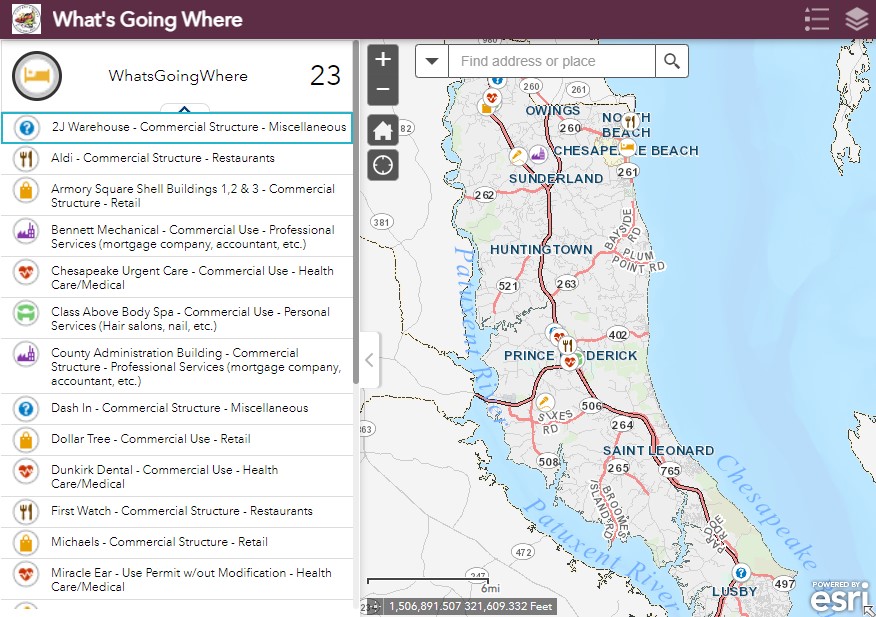Zoom in on the map
Image resolution: width=876 pixels, height=617 pixels.
pos(383,61)
